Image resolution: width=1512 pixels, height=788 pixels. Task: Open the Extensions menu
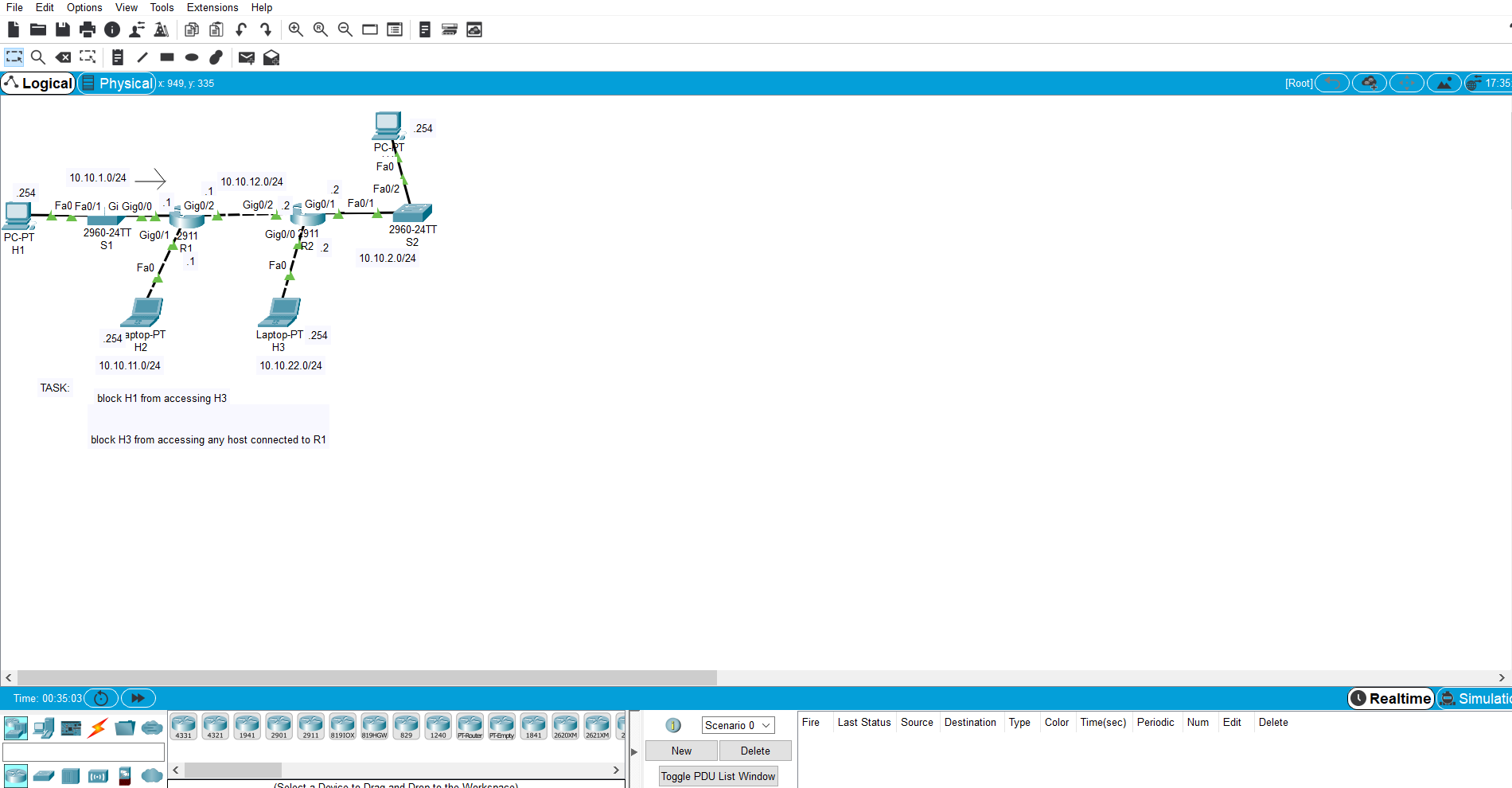coord(212,7)
